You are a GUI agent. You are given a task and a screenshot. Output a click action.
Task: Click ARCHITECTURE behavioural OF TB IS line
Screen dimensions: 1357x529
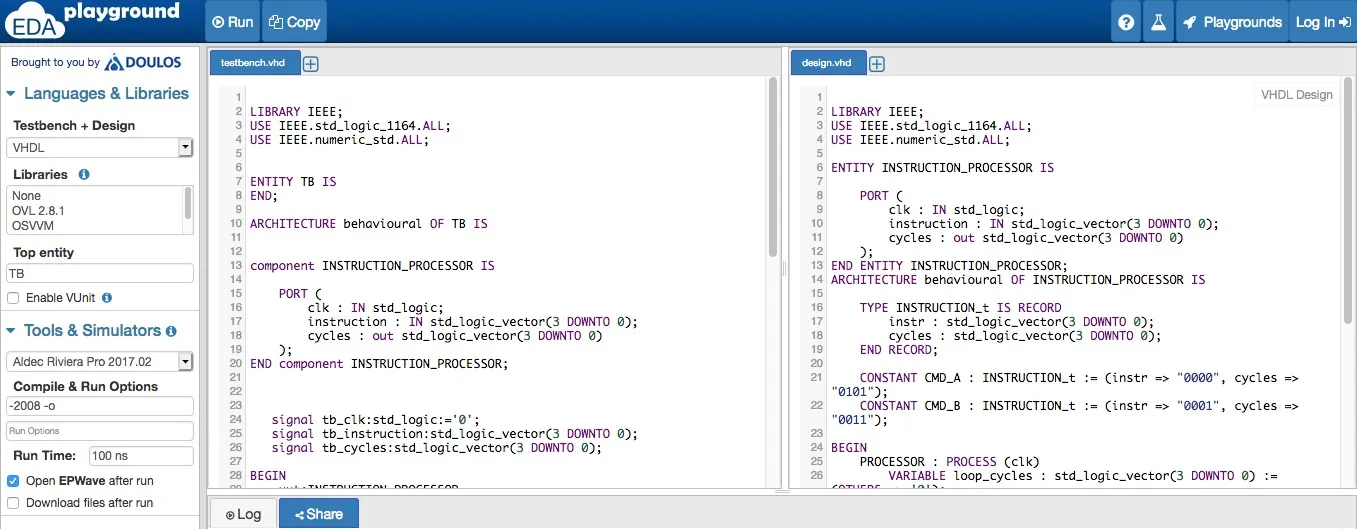click(x=368, y=224)
